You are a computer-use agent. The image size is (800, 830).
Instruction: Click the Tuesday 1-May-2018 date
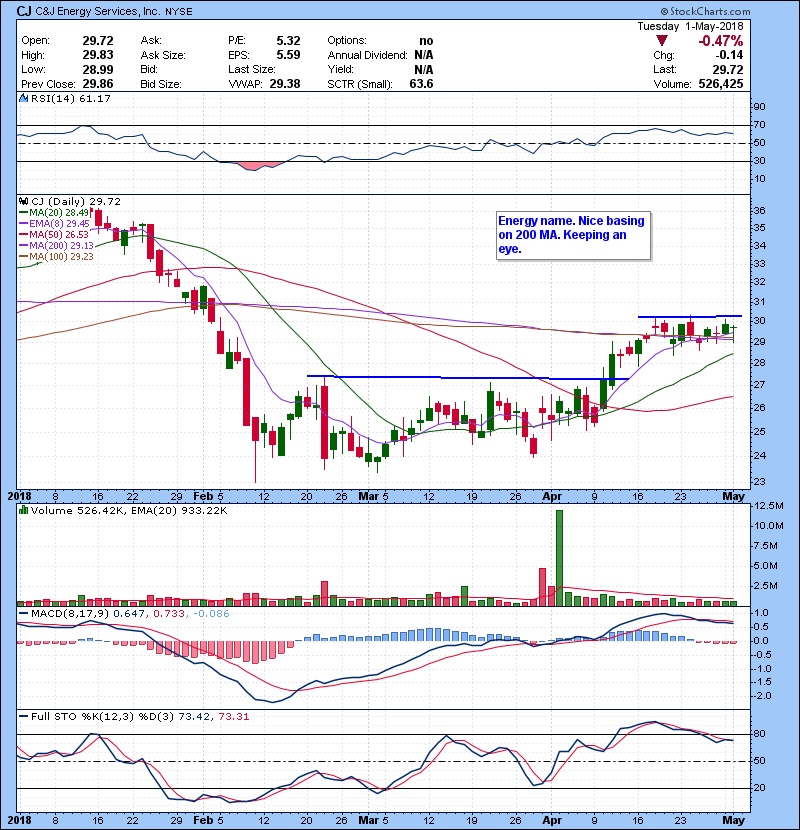(690, 26)
